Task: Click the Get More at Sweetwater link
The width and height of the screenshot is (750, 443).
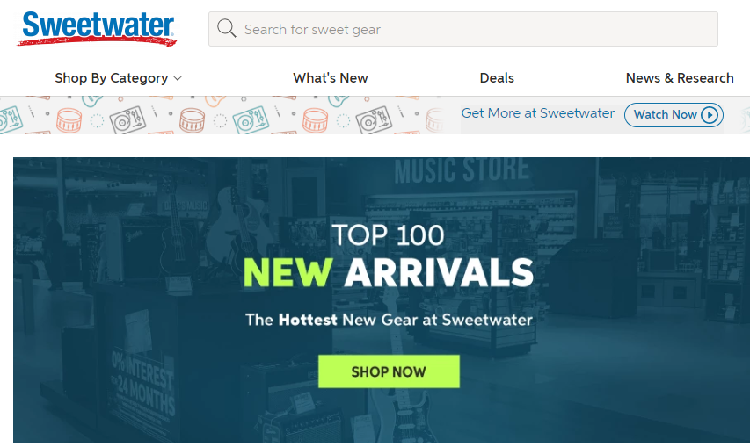Action: tap(538, 113)
